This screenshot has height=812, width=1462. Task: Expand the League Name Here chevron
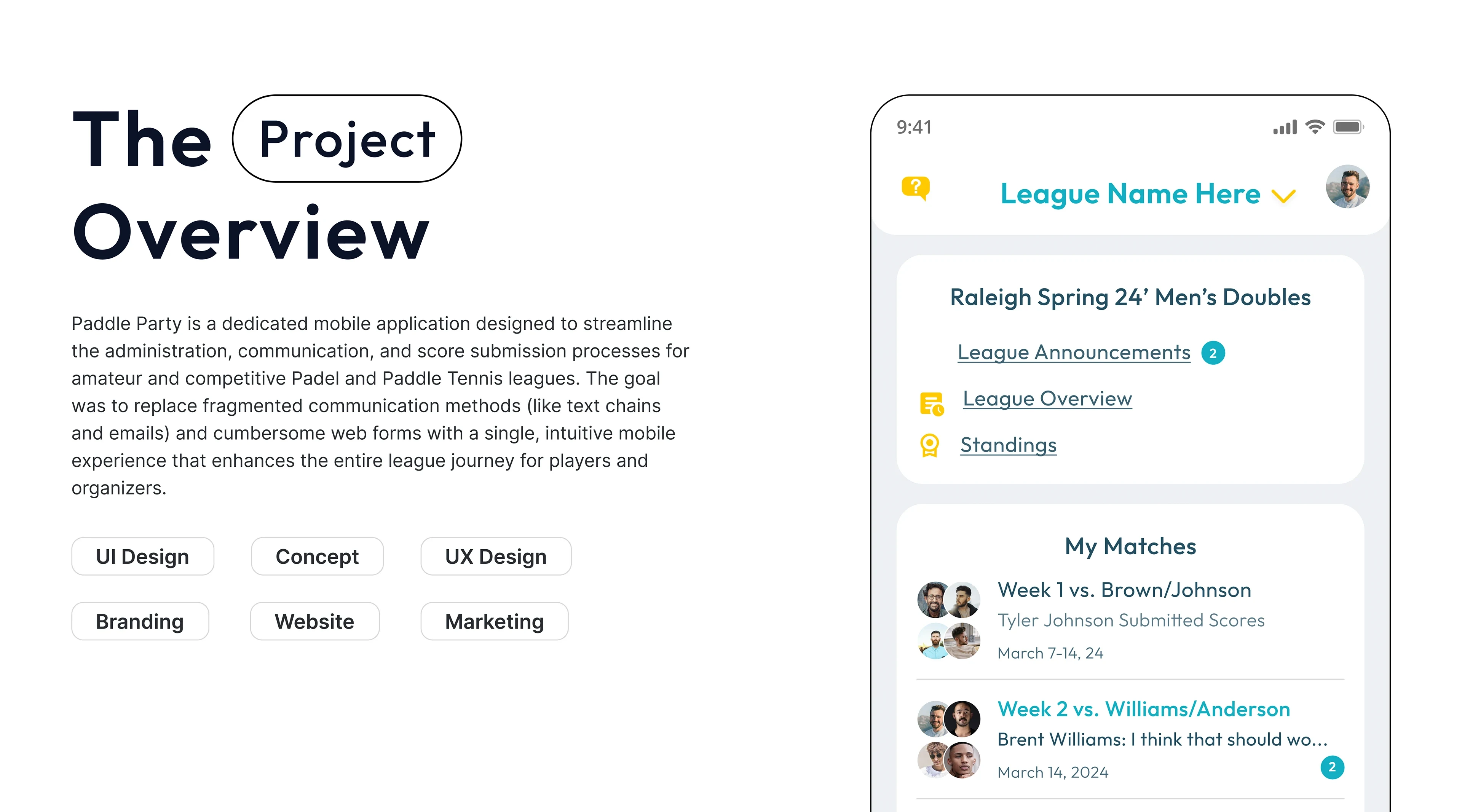(x=1283, y=196)
